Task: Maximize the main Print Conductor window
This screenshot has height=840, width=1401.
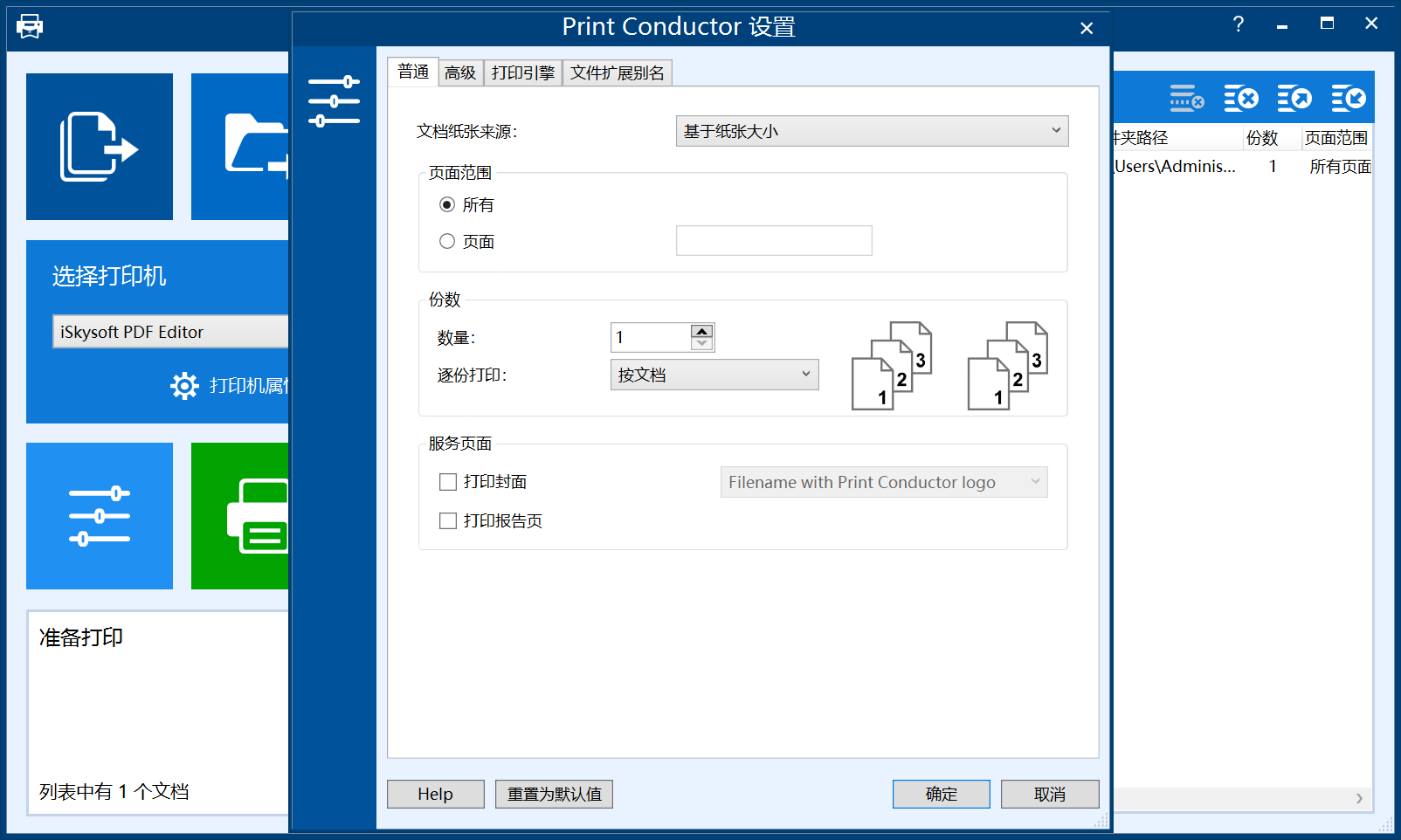Action: pyautogui.click(x=1327, y=24)
